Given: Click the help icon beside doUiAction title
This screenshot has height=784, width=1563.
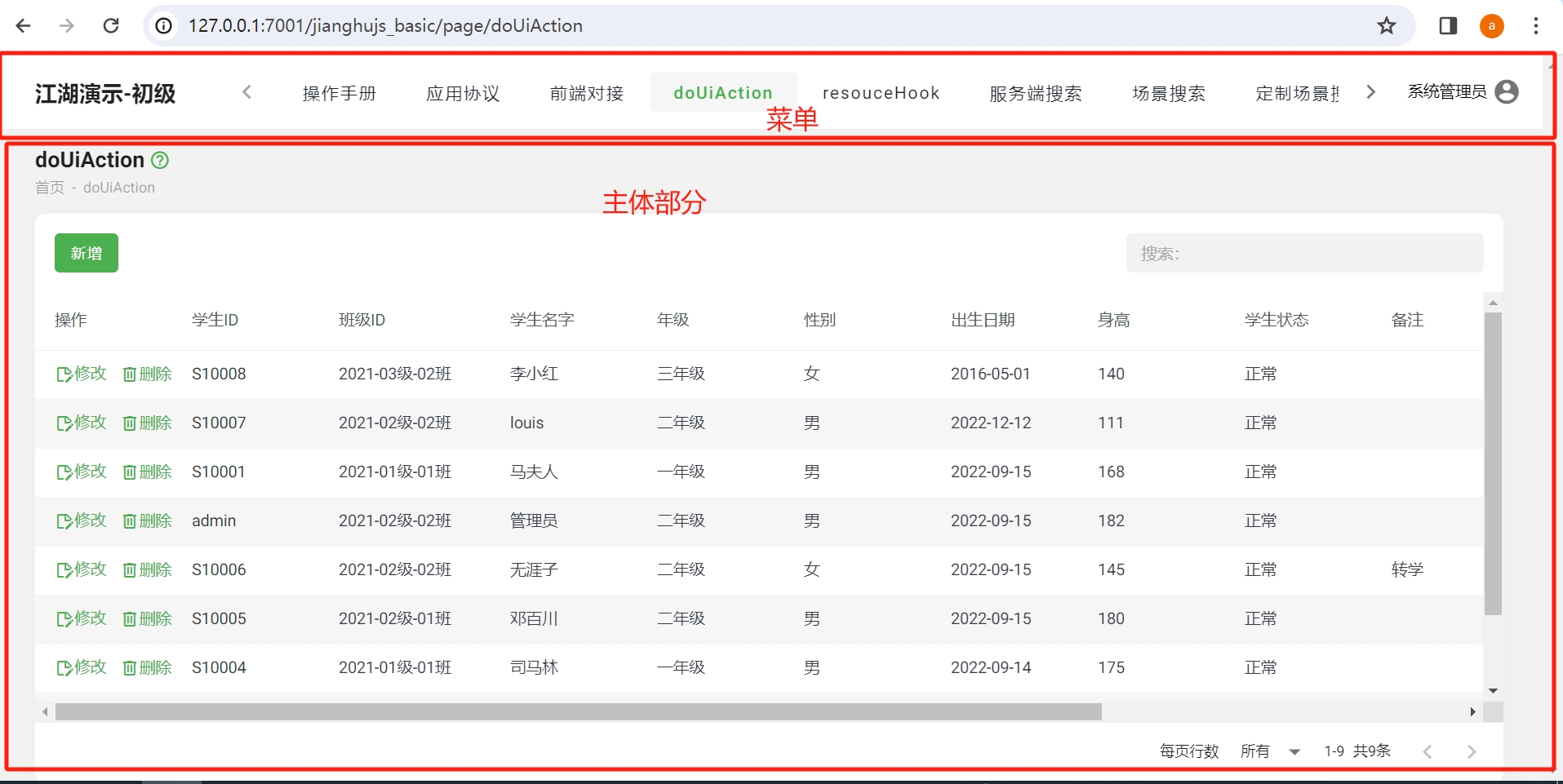Looking at the screenshot, I should [x=158, y=160].
